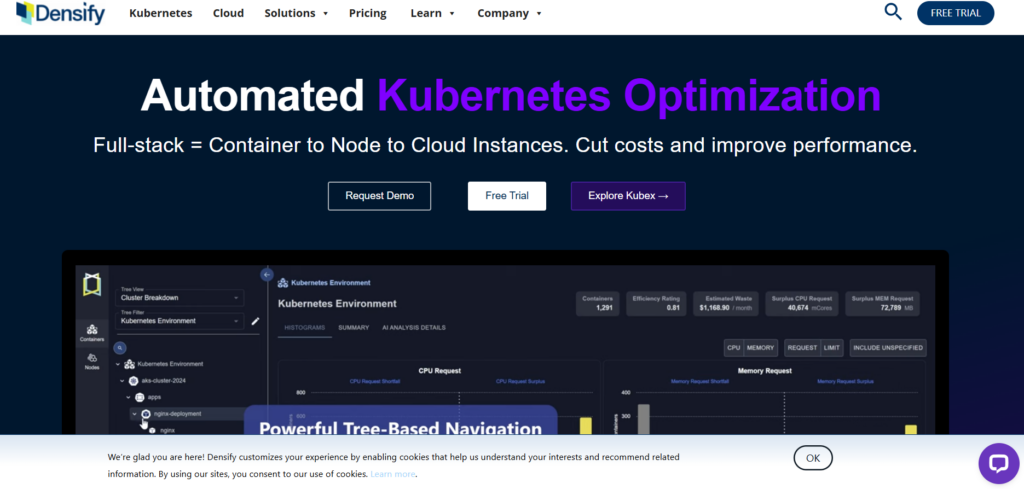The width and height of the screenshot is (1024, 489).
Task: Open the Company dropdown menu
Action: (x=509, y=13)
